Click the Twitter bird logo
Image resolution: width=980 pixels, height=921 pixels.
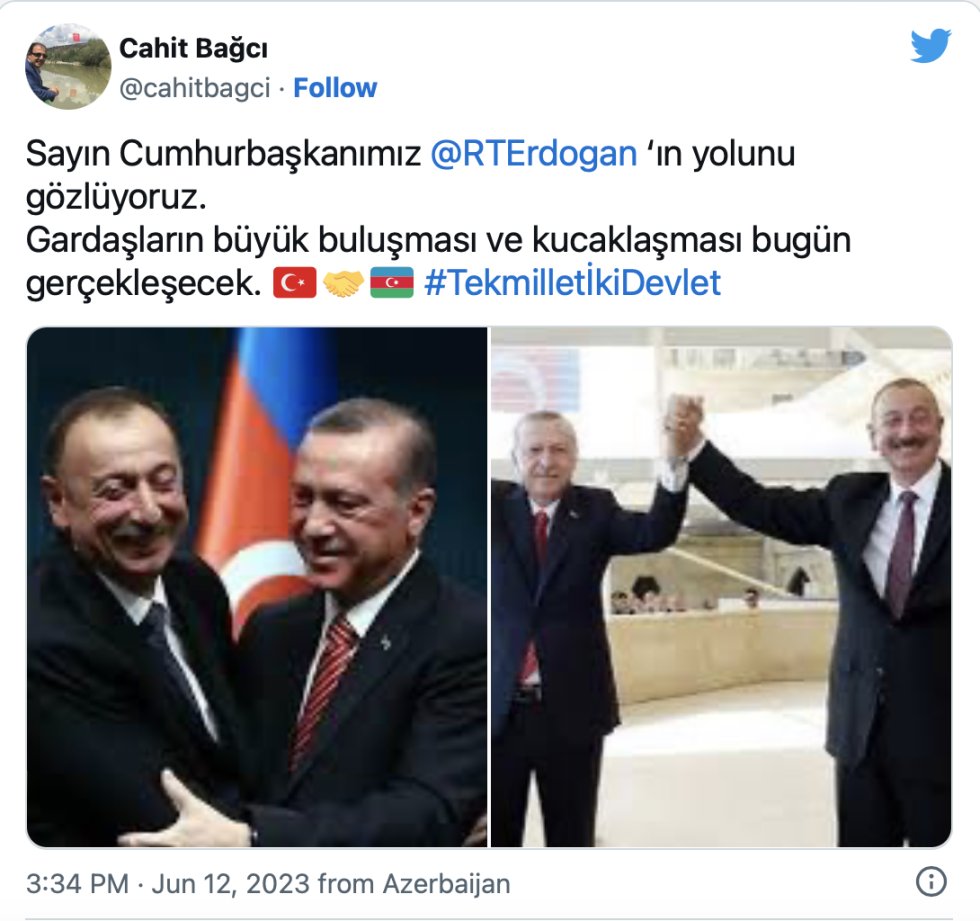pyautogui.click(x=931, y=46)
